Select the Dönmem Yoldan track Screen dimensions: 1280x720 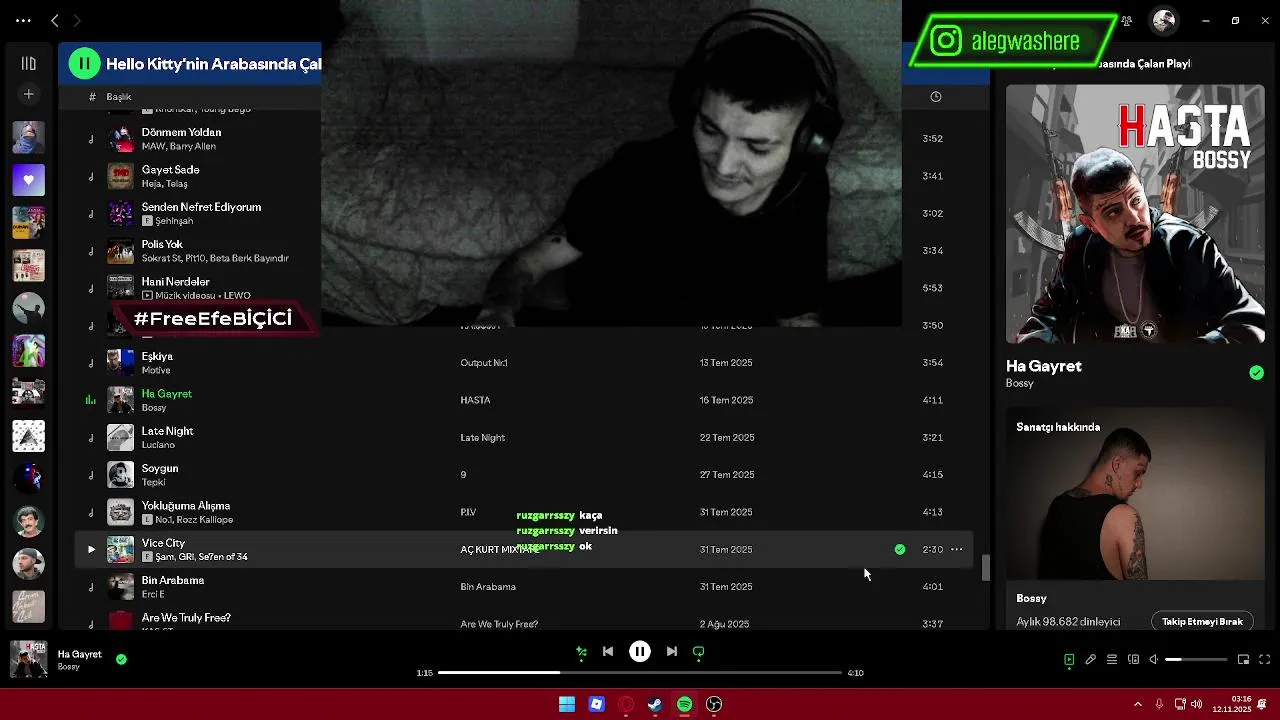click(x=181, y=132)
